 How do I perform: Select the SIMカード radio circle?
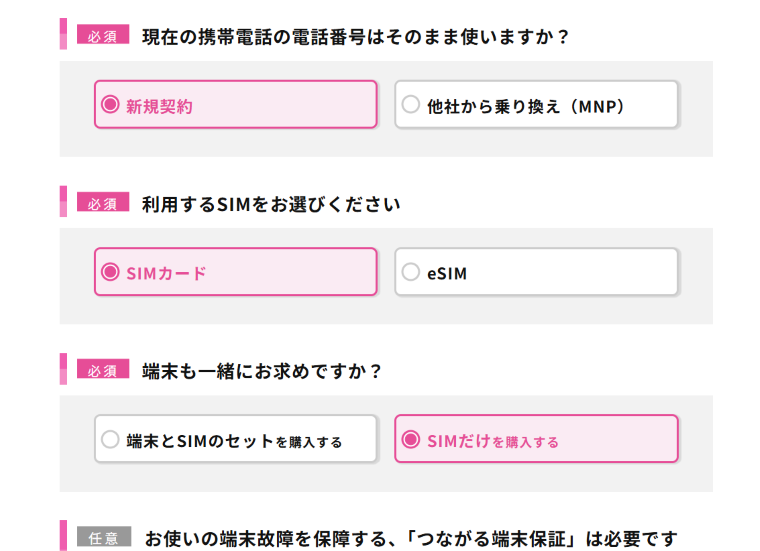[x=111, y=272]
